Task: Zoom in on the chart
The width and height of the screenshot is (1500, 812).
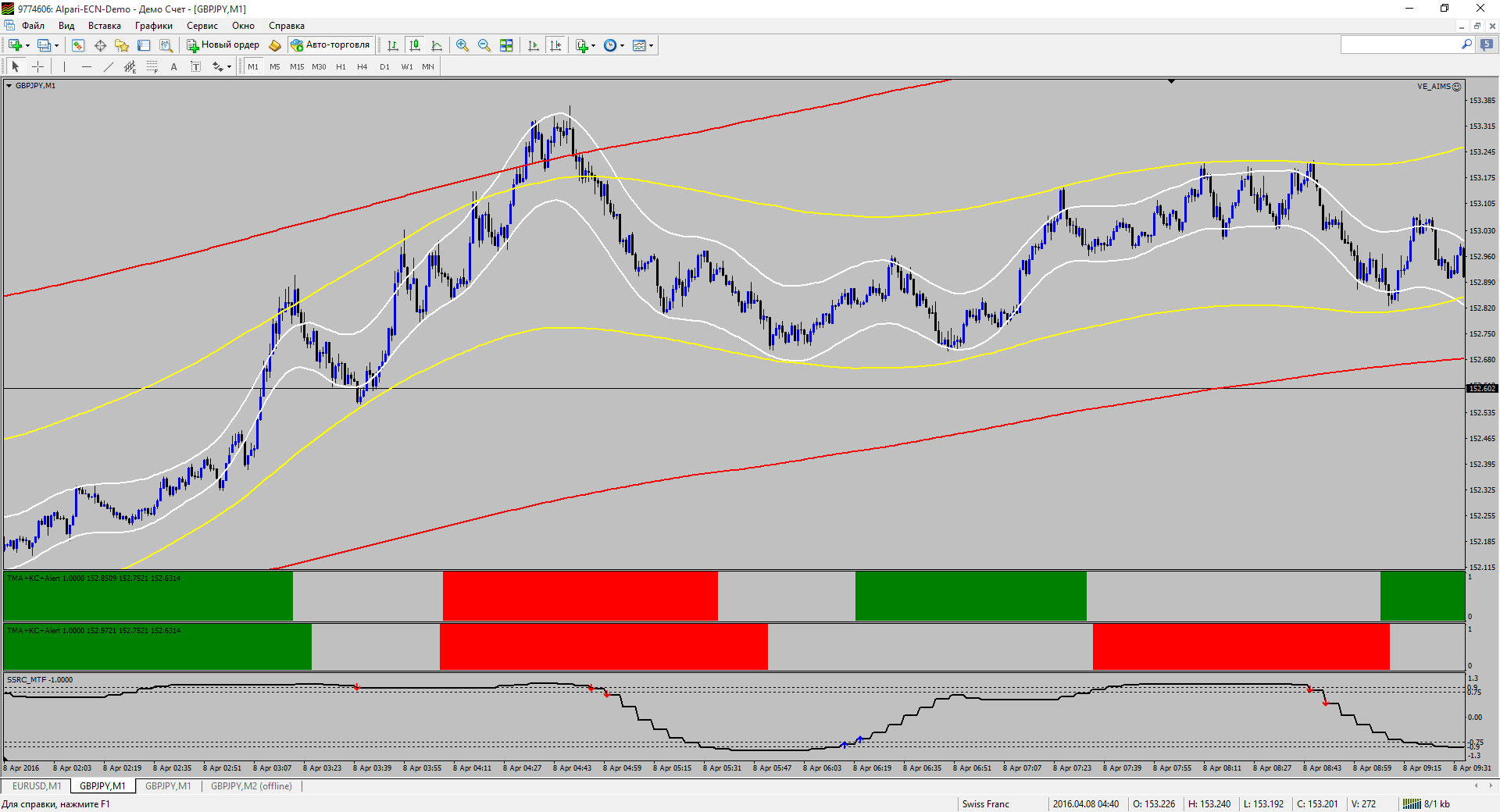Action: 462,45
